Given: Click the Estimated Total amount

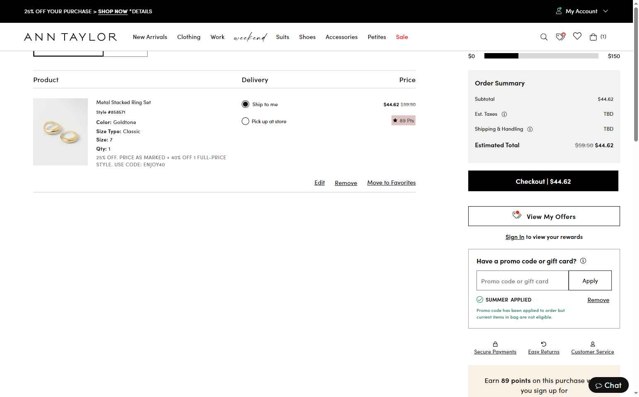Looking at the screenshot, I should [604, 145].
